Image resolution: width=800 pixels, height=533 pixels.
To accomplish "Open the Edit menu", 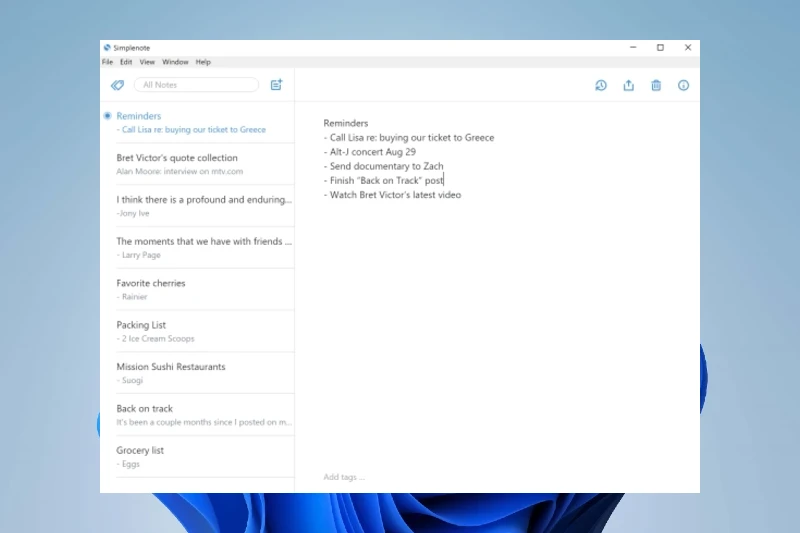I will (x=126, y=62).
